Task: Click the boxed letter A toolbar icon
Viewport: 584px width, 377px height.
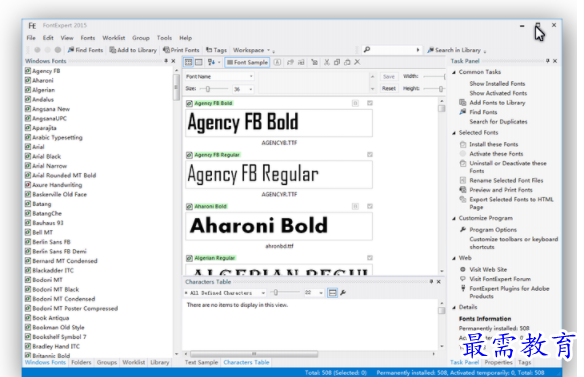Action: pyautogui.click(x=277, y=62)
